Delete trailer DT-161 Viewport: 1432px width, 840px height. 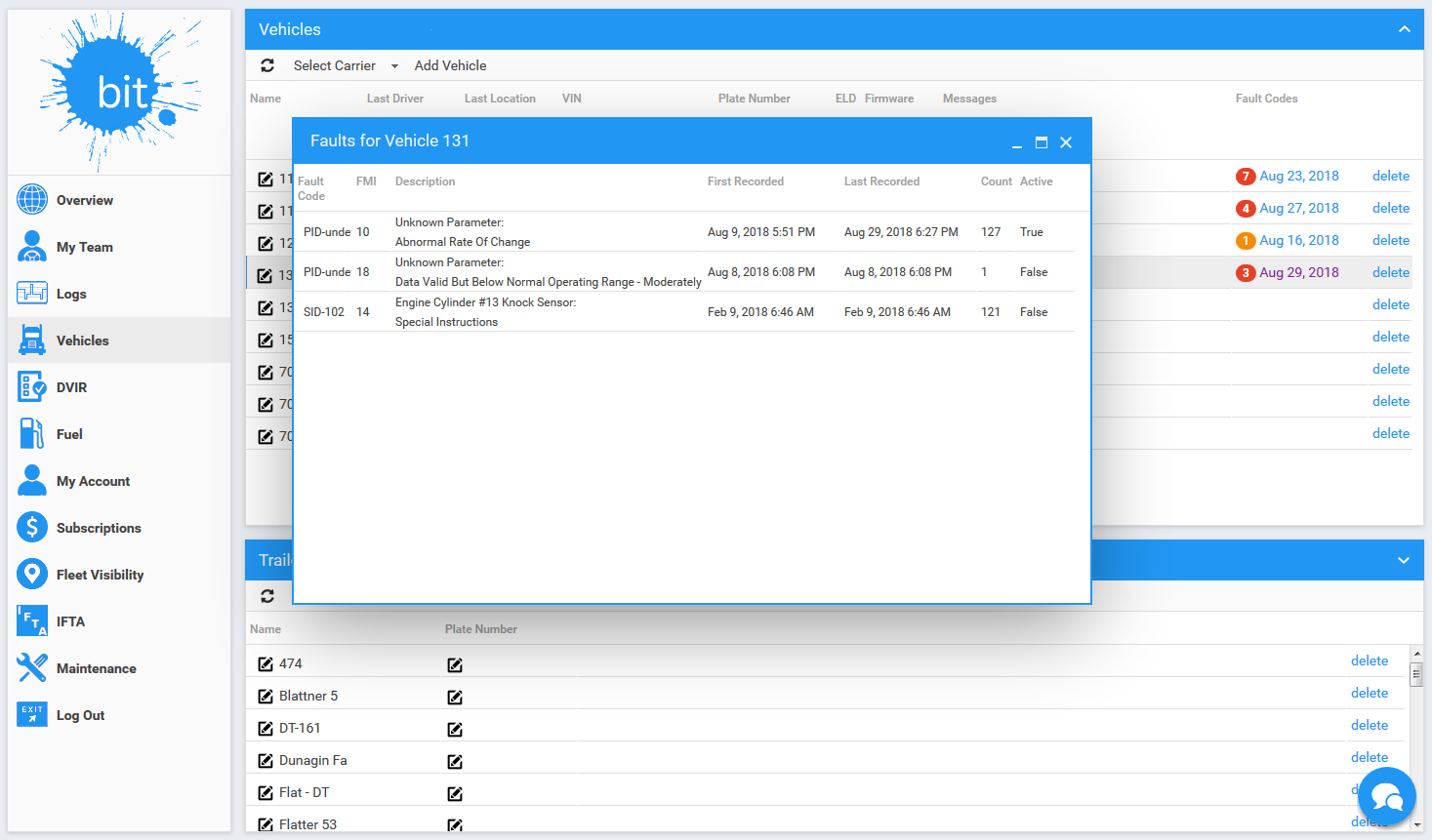tap(1370, 725)
